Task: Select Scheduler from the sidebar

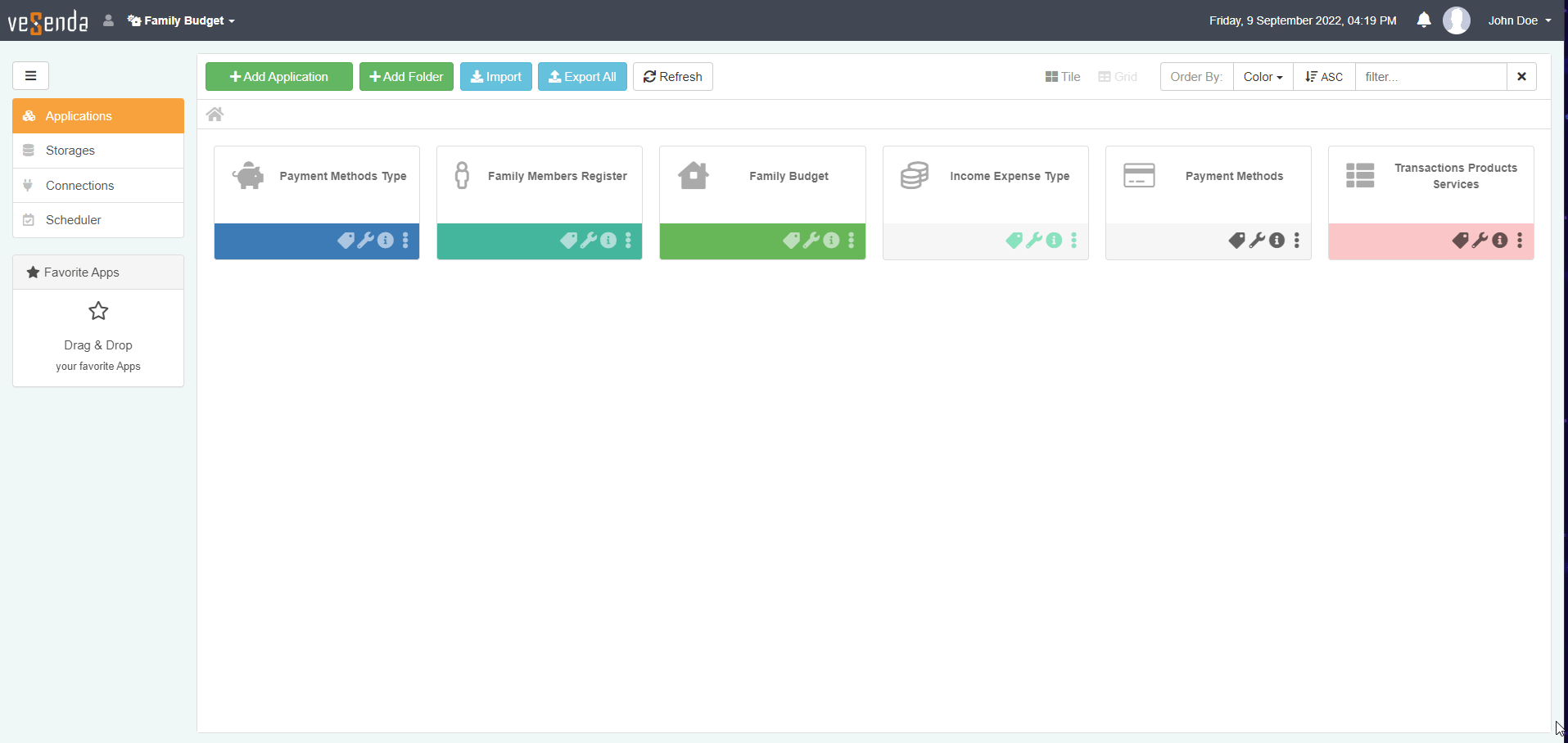Action: click(x=74, y=220)
